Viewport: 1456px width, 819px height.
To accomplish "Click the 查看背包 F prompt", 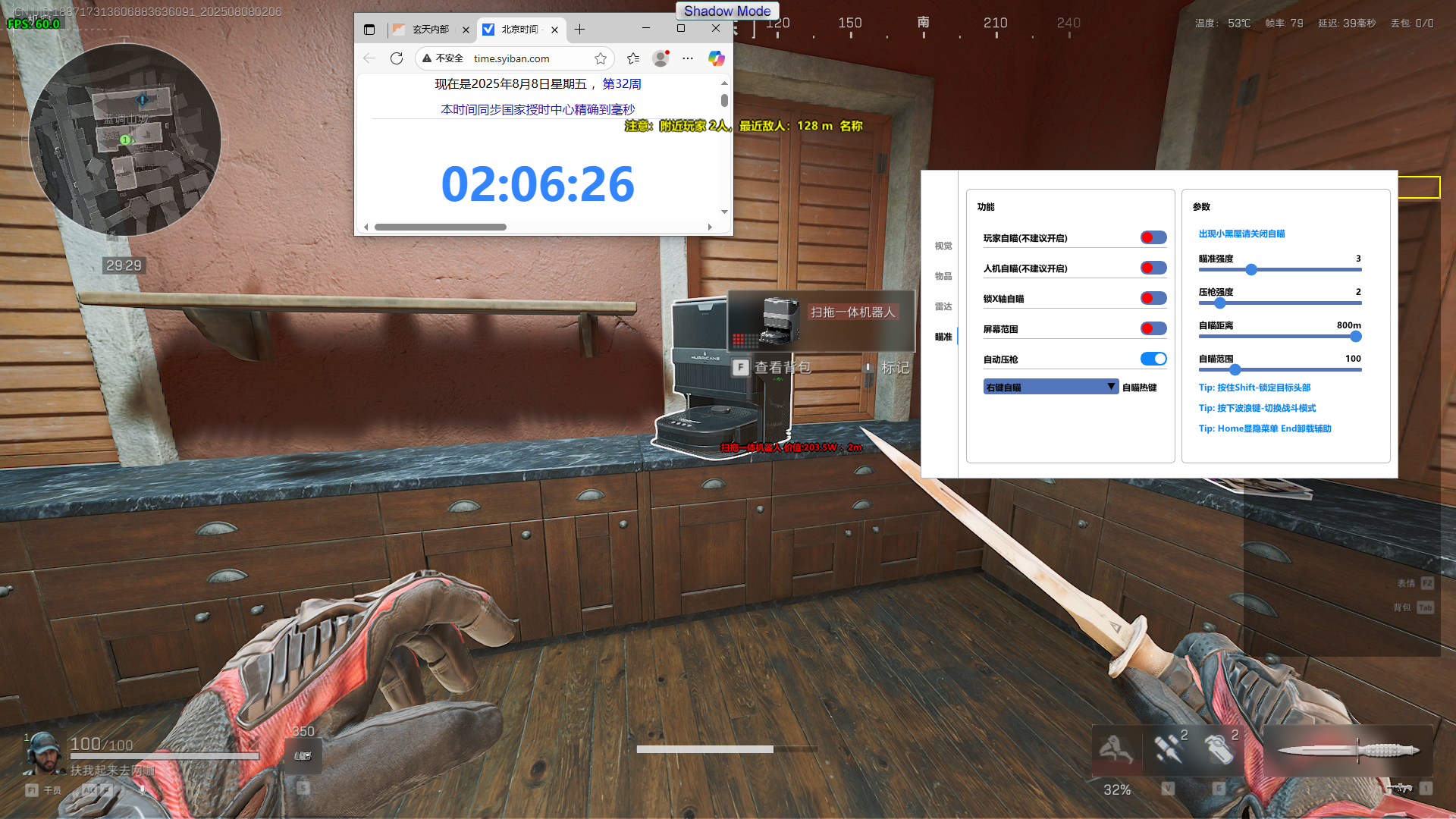I will click(772, 368).
